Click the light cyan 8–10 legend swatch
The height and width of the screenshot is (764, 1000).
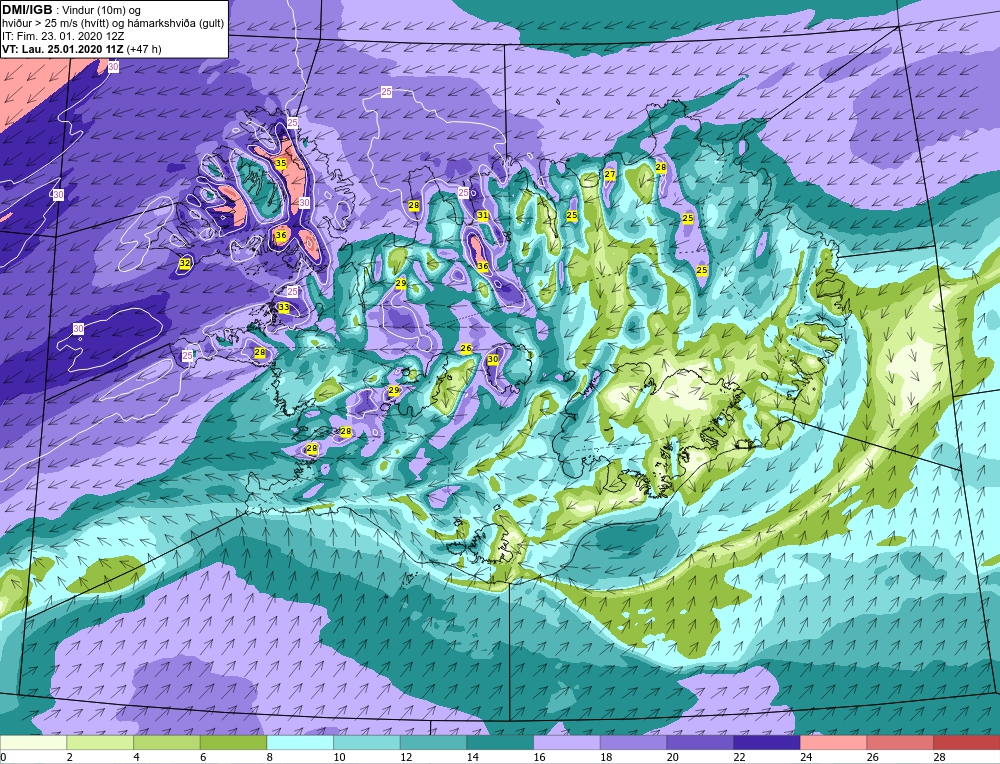tap(300, 742)
